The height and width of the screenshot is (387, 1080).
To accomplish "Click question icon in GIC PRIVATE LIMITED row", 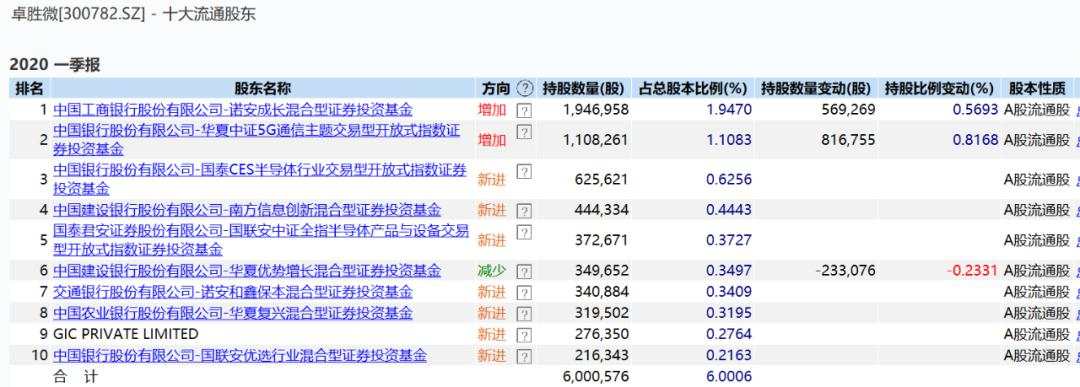I will click(524, 335).
